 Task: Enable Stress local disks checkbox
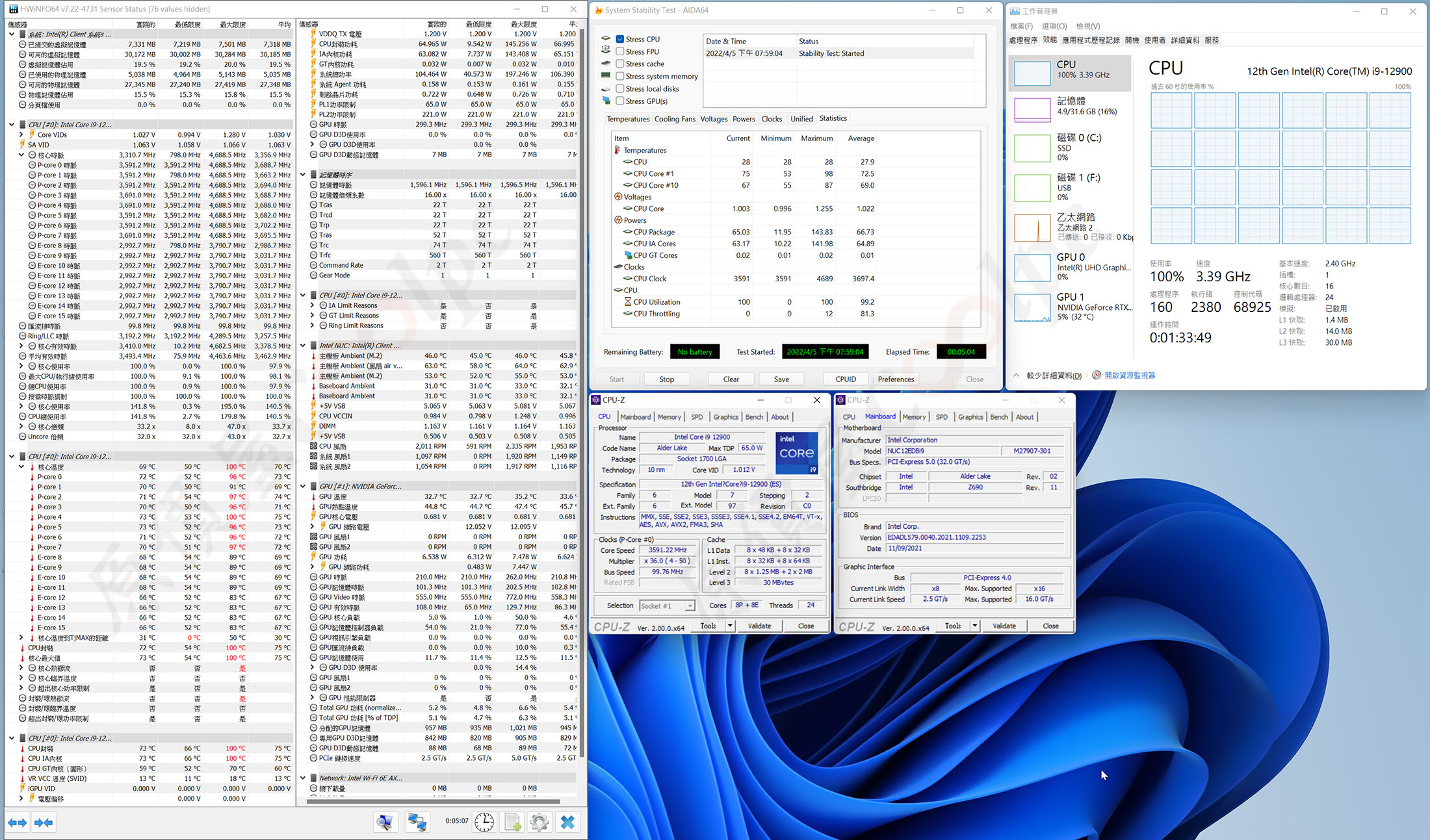(x=620, y=88)
